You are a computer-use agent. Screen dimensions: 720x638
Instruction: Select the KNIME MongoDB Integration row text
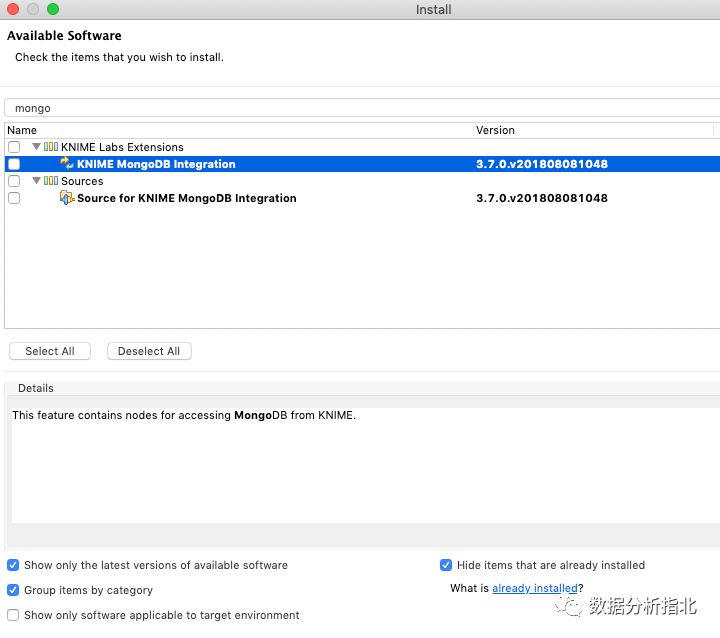pos(156,164)
